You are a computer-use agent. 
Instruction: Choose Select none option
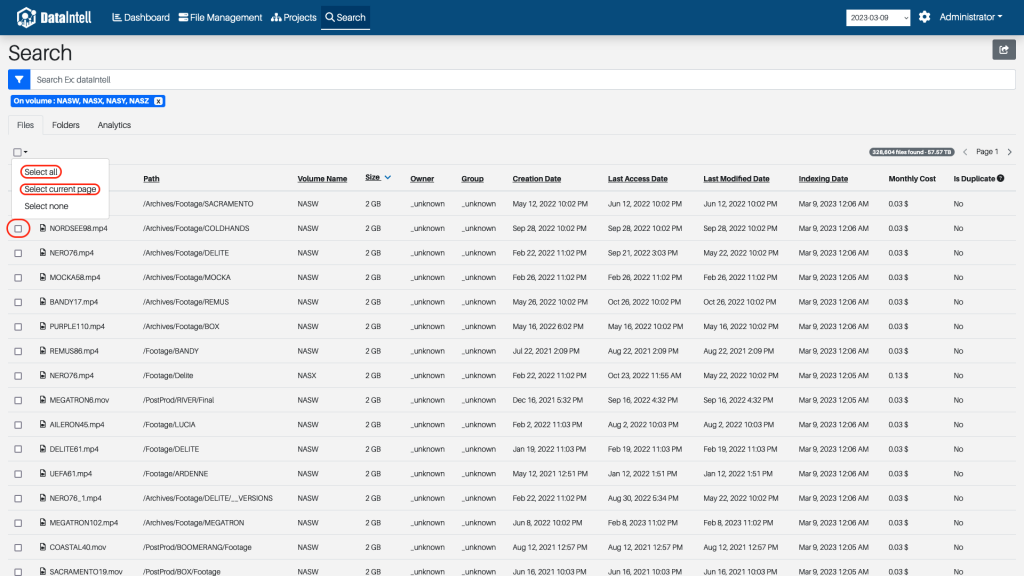46,206
